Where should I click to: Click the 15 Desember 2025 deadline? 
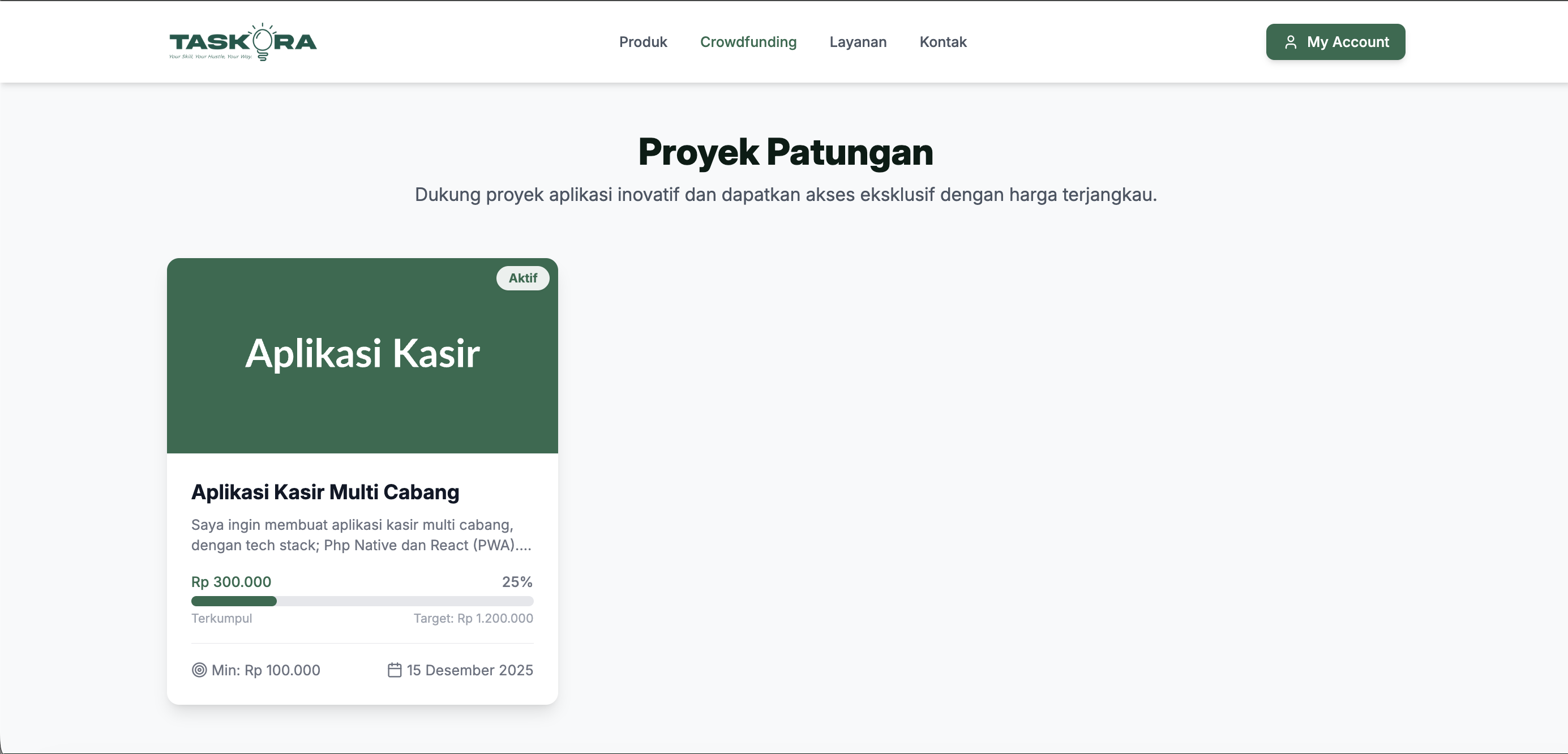469,670
